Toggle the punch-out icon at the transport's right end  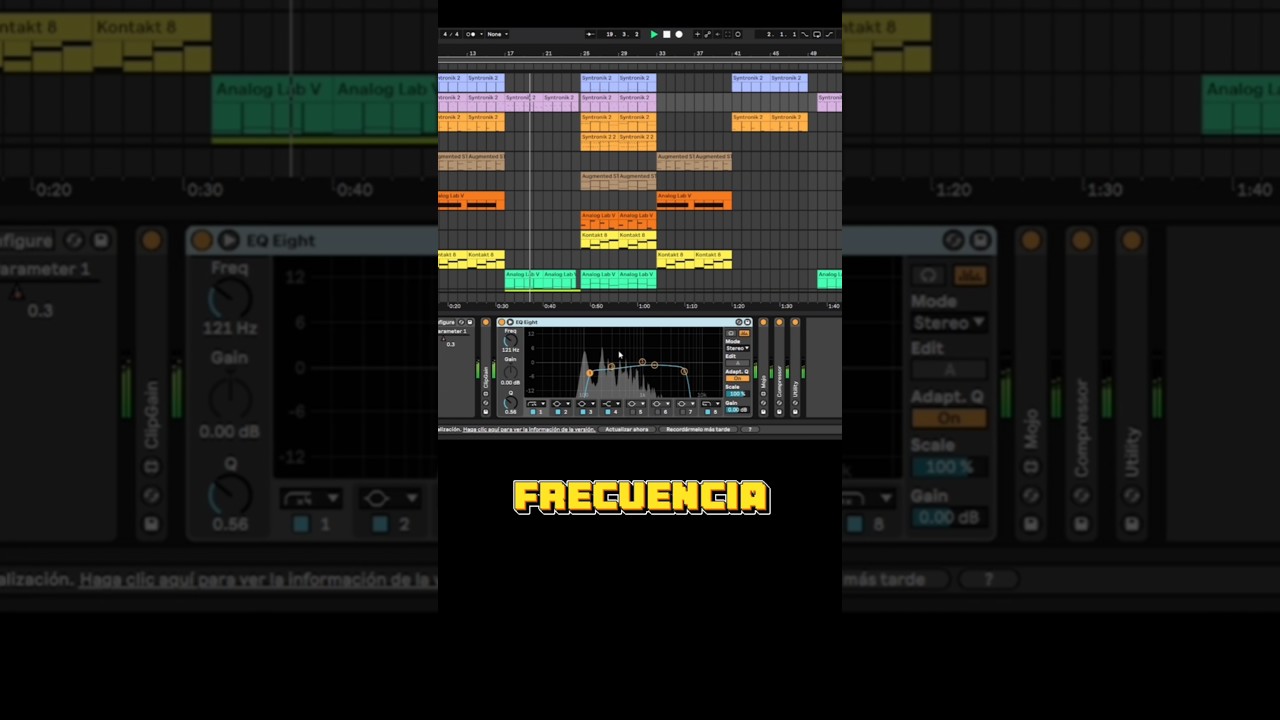coord(829,34)
